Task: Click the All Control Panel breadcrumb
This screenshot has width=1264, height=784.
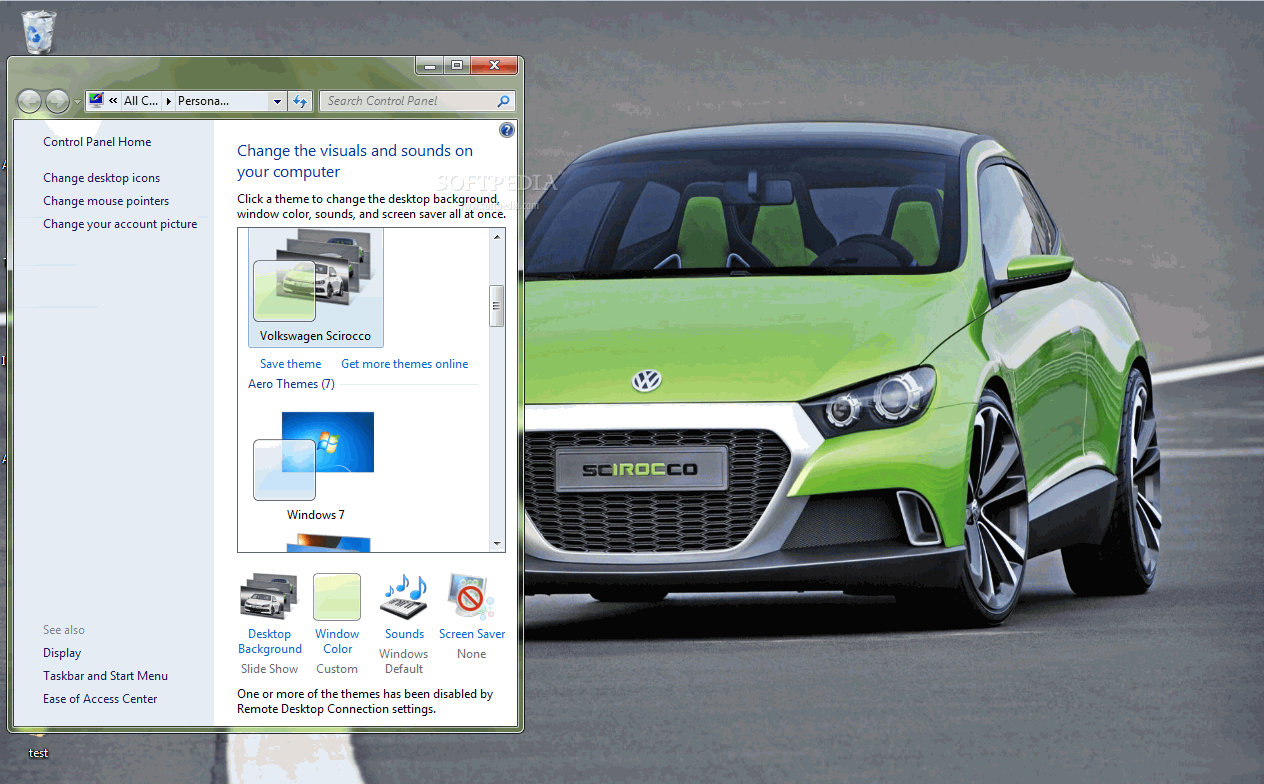Action: (x=141, y=101)
